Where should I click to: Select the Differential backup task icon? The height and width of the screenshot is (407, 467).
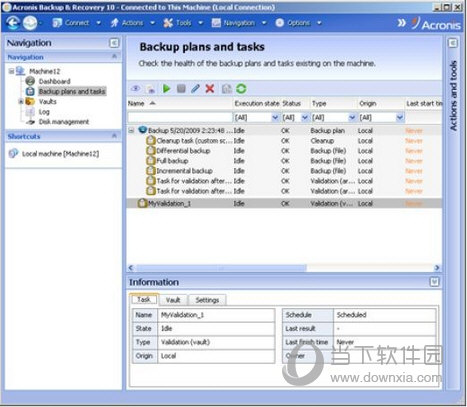point(151,151)
